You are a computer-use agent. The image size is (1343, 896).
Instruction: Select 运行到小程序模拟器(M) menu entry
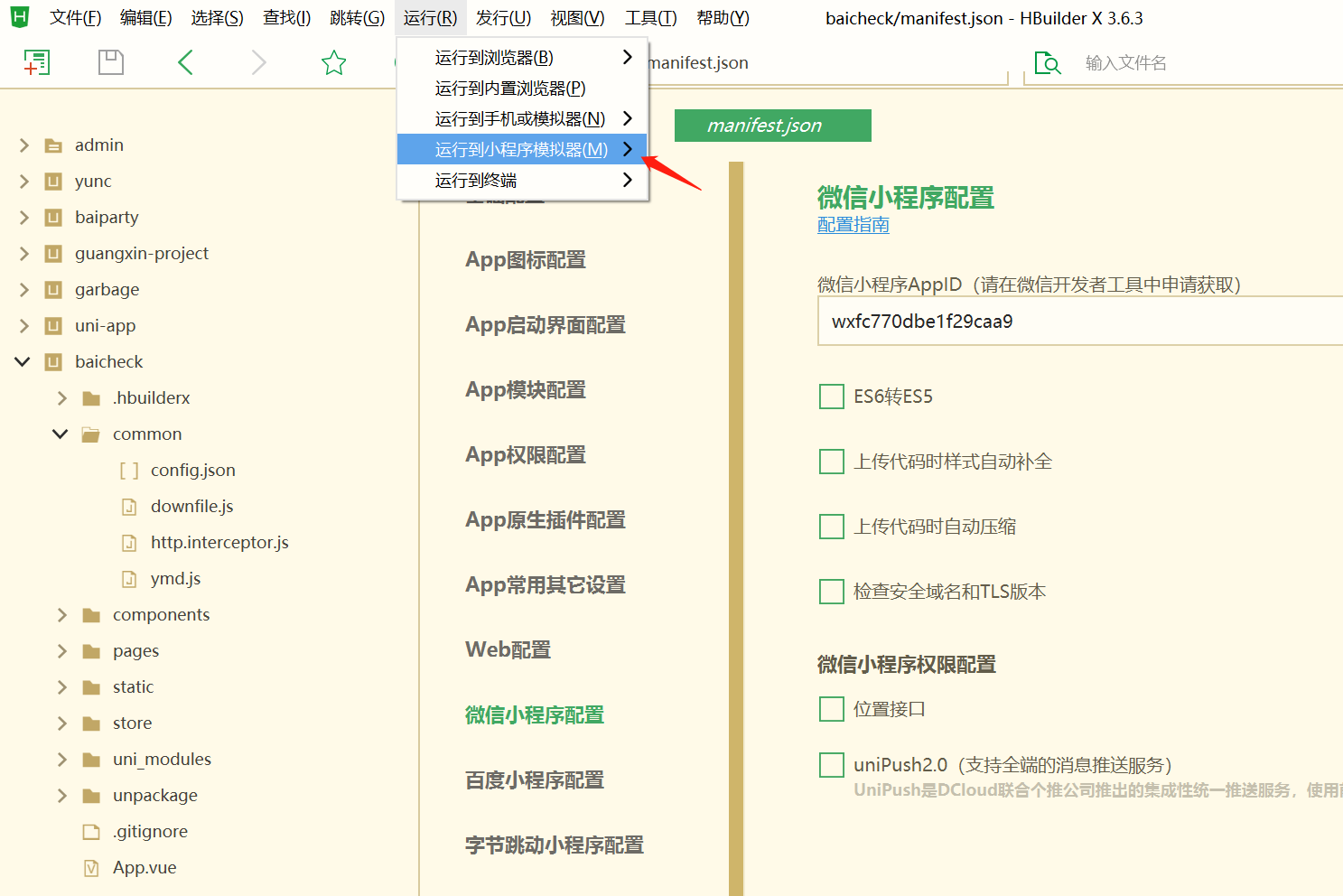pyautogui.click(x=523, y=150)
